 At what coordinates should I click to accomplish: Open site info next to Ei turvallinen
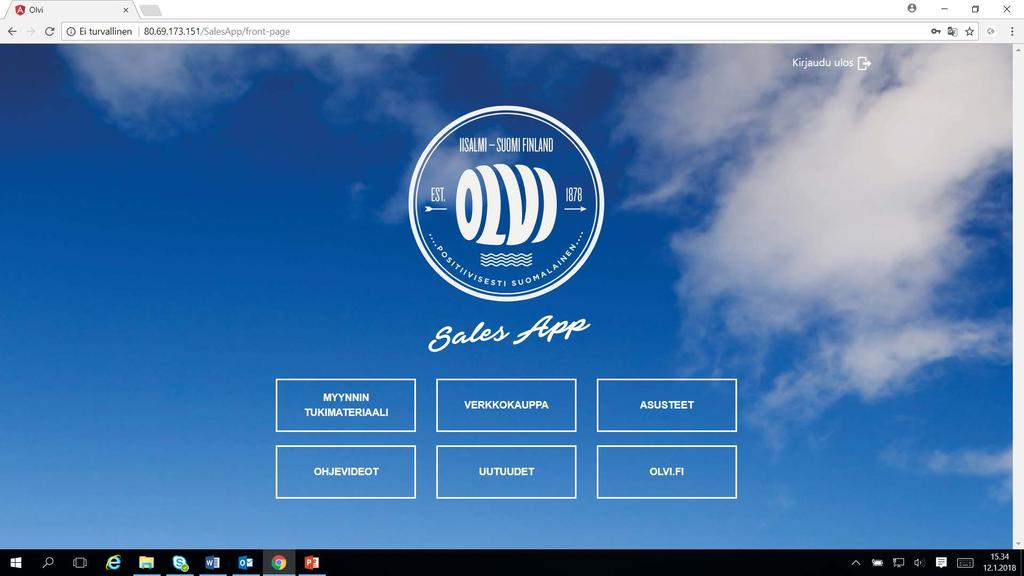point(71,31)
